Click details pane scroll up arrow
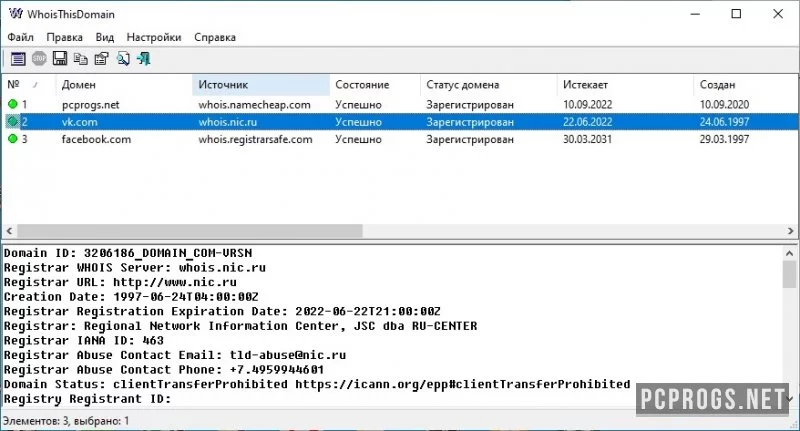800x431 pixels. tap(790, 253)
